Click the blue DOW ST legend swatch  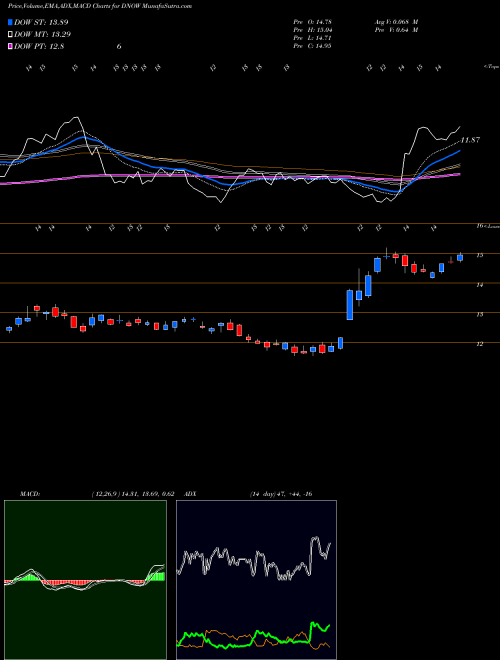pos(10,22)
